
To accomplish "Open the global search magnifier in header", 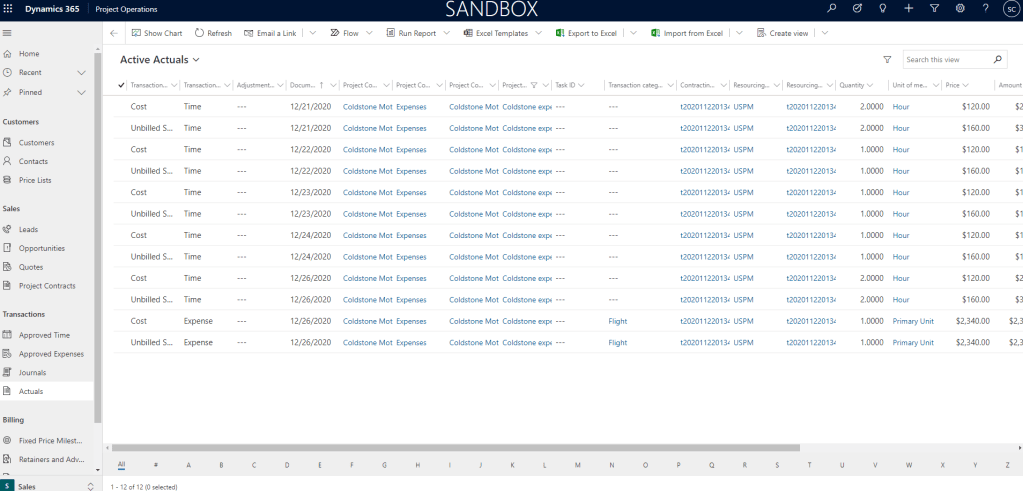I will 832,8.
